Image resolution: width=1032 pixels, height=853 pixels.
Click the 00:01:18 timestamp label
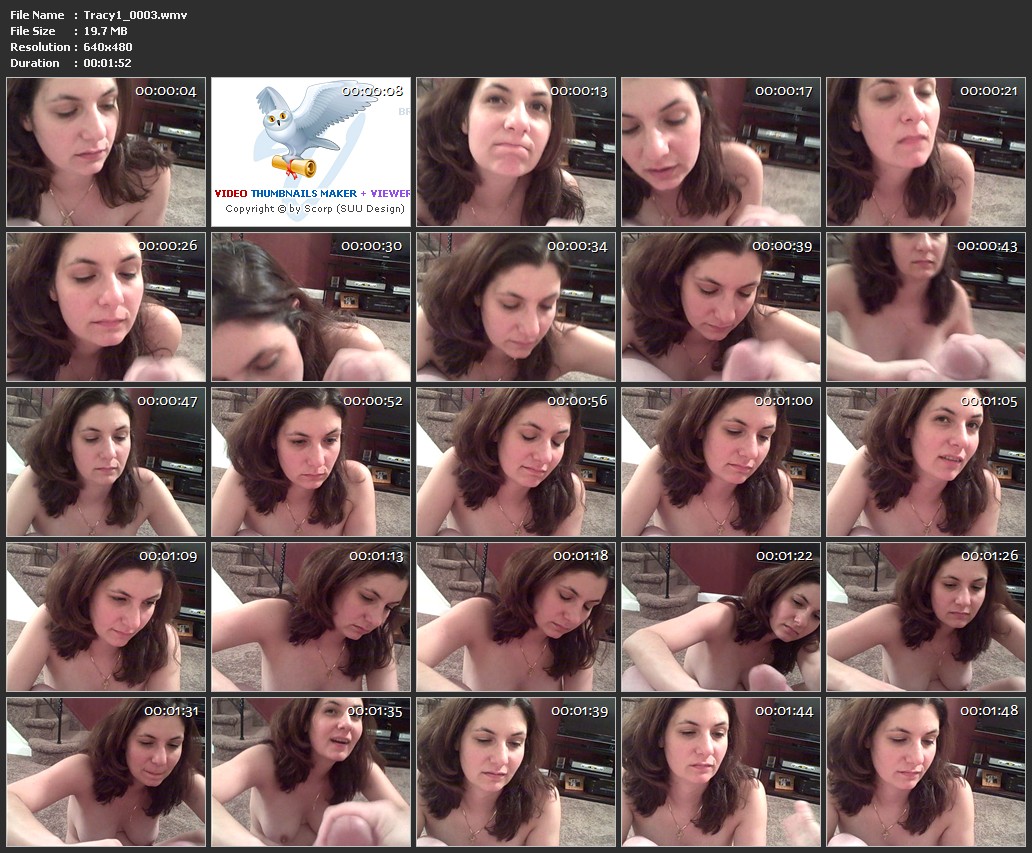click(x=580, y=555)
